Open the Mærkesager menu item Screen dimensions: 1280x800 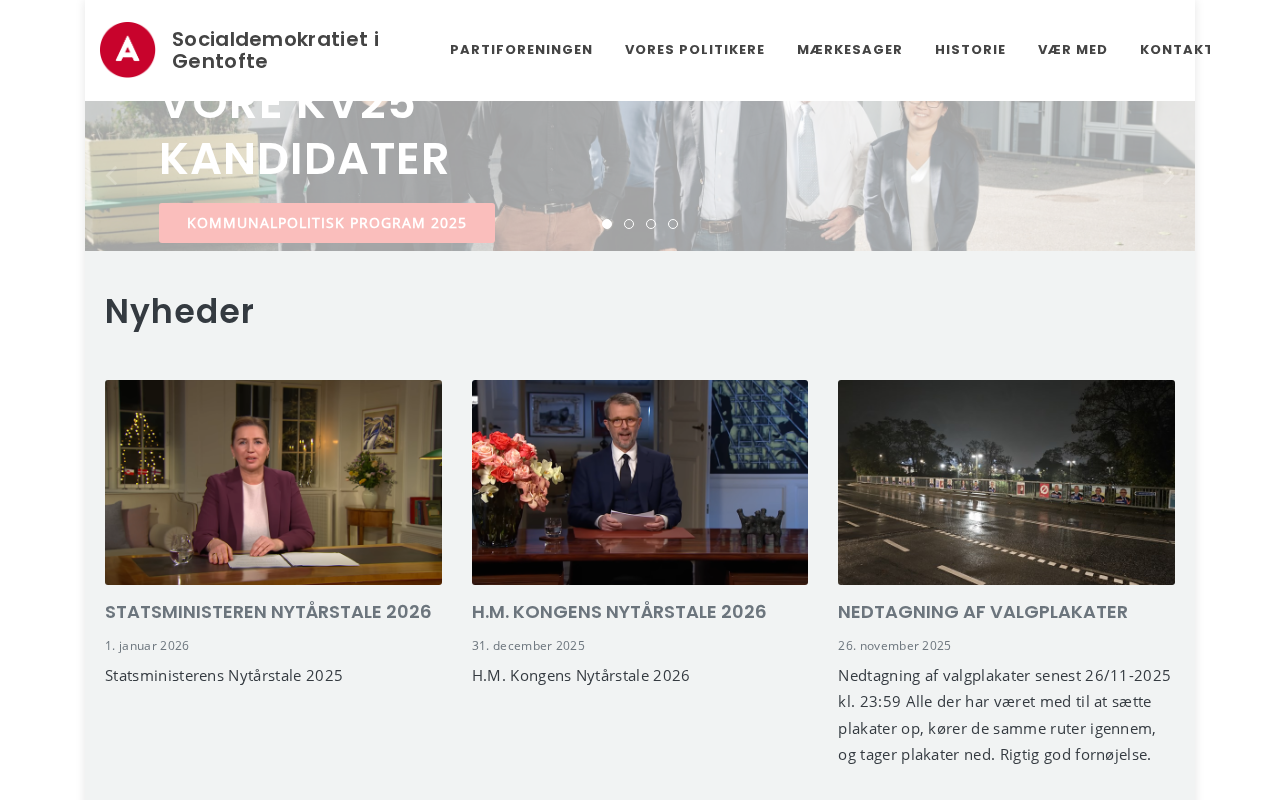850,50
